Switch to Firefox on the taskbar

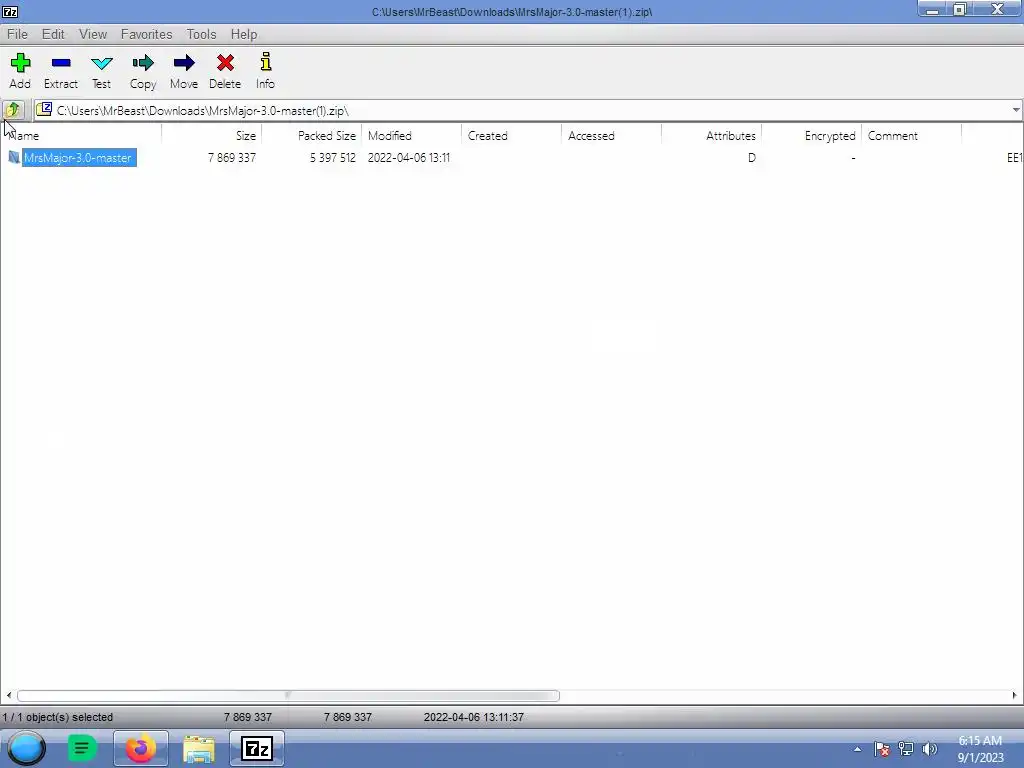[140, 748]
